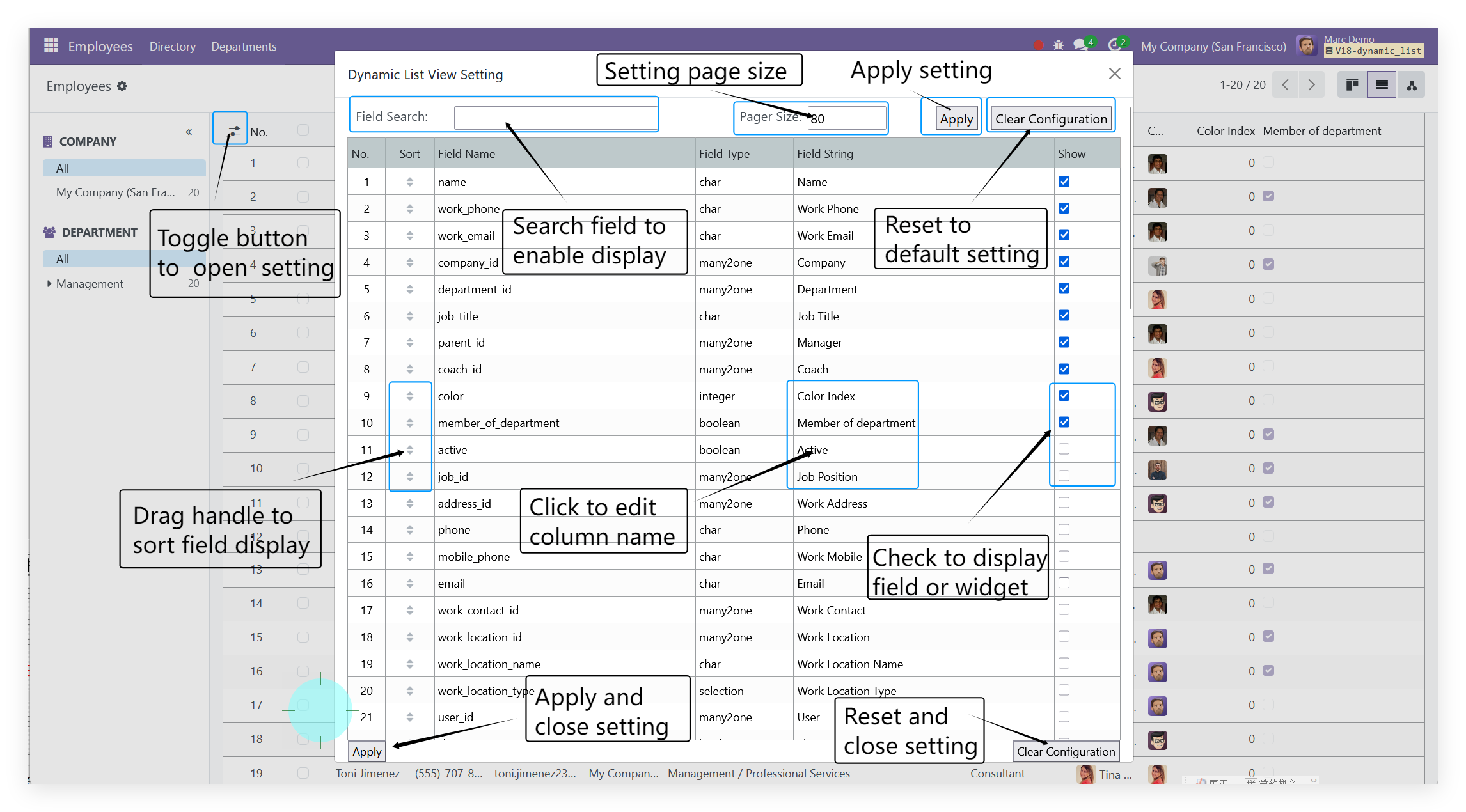Go to previous page with left pager arrow
The image size is (1466, 812).
coord(1285,85)
